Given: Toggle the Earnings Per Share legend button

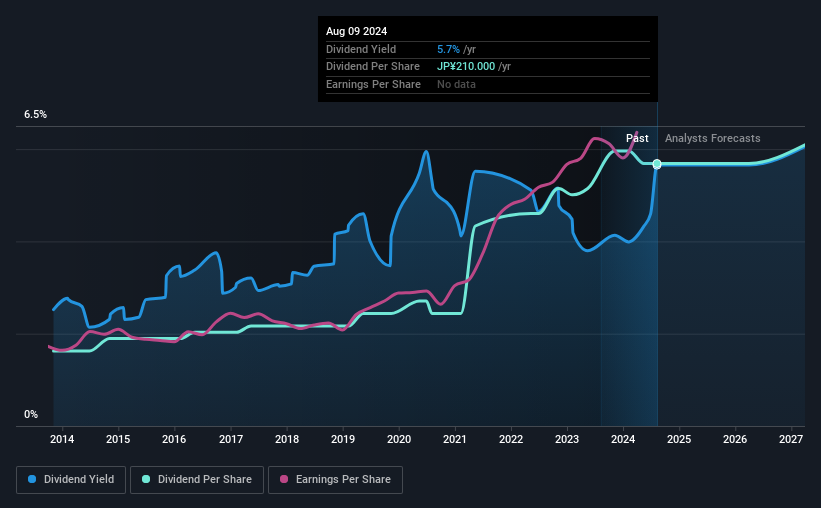Looking at the screenshot, I should (336, 480).
